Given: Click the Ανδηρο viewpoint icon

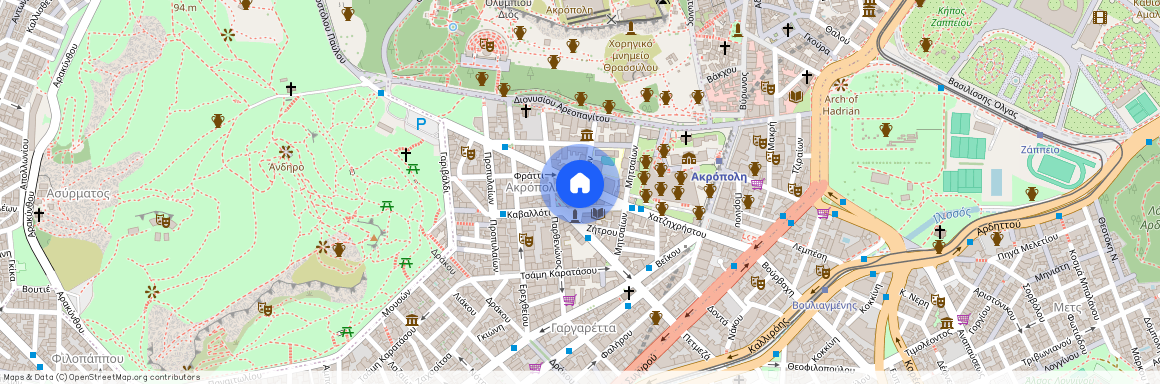Looking at the screenshot, I should (x=286, y=152).
